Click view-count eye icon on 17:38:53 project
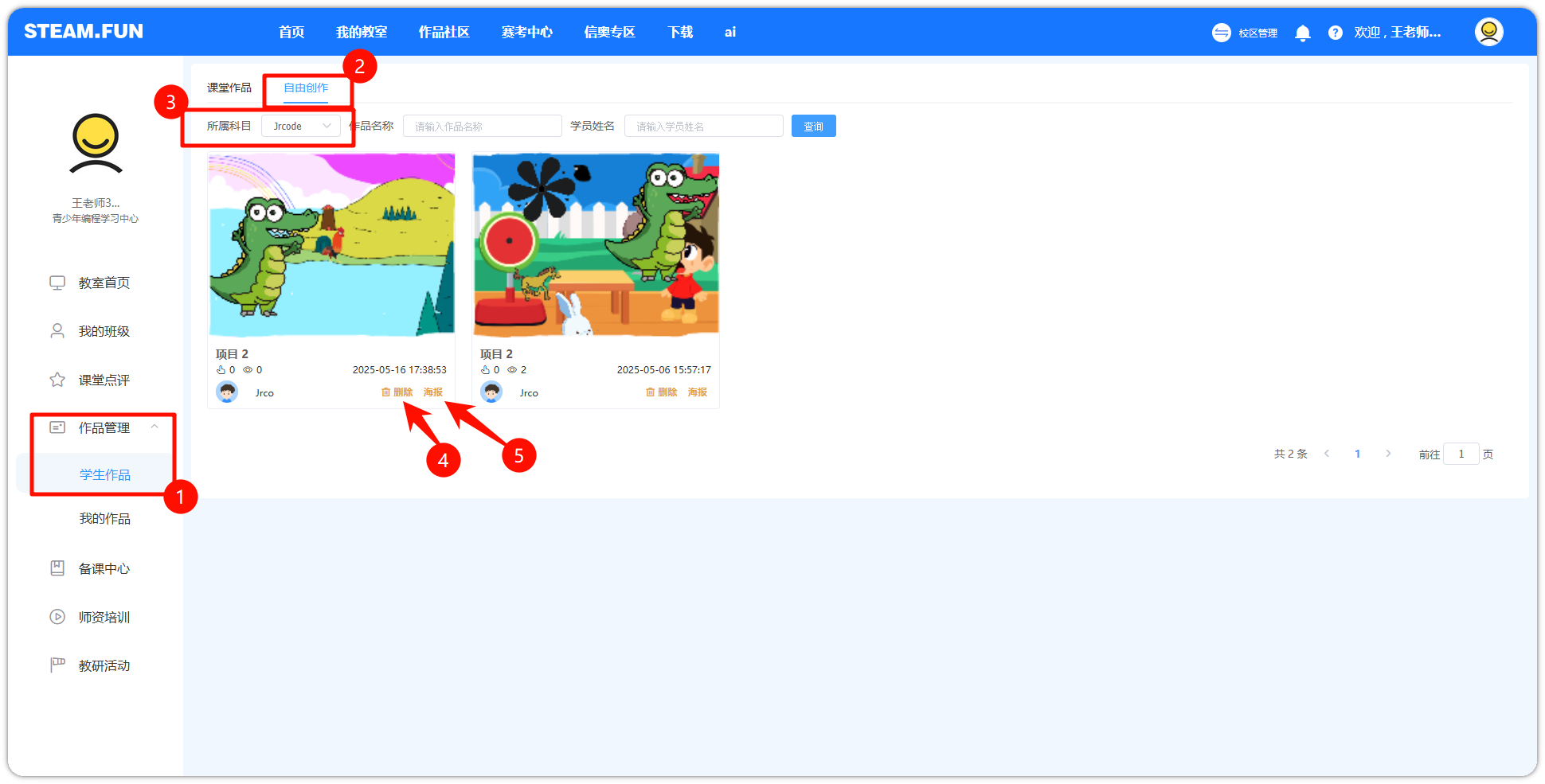 248,370
